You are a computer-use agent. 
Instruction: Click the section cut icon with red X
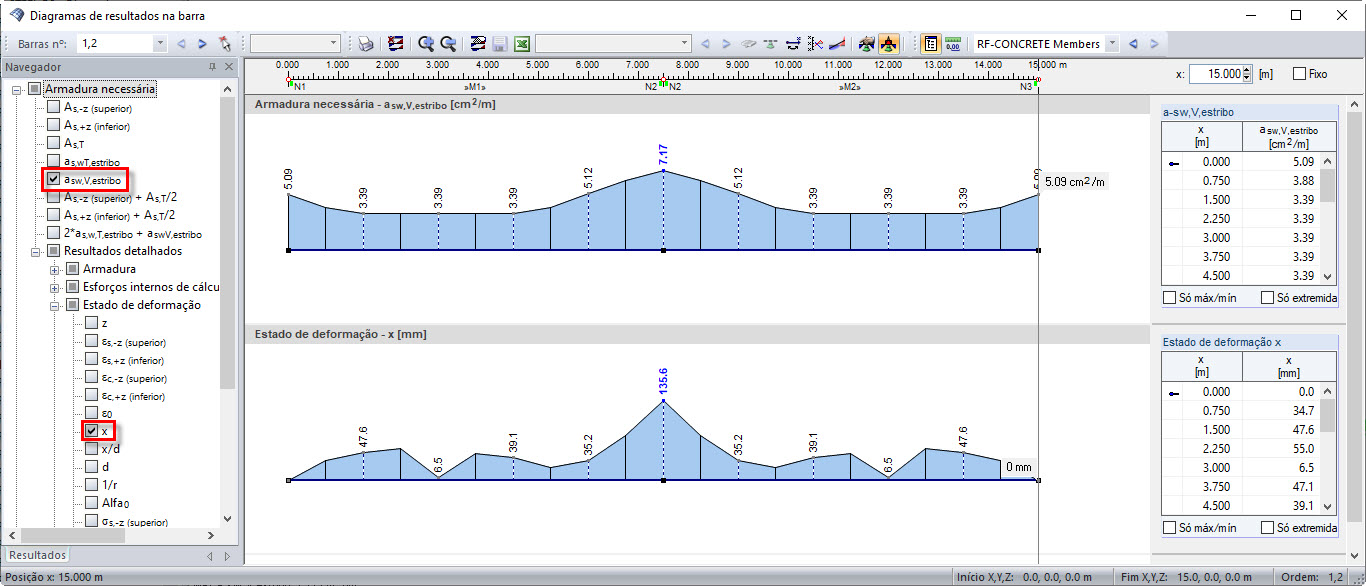click(x=815, y=44)
